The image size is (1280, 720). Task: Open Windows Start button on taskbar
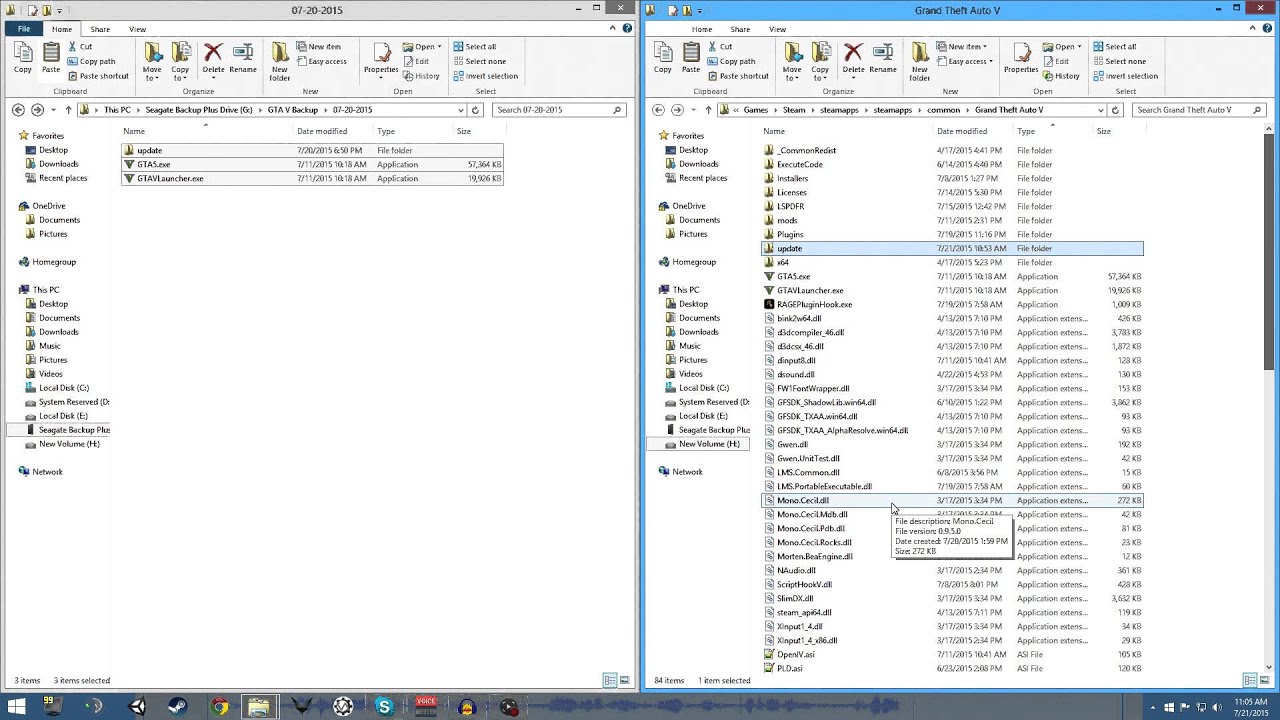tap(17, 706)
